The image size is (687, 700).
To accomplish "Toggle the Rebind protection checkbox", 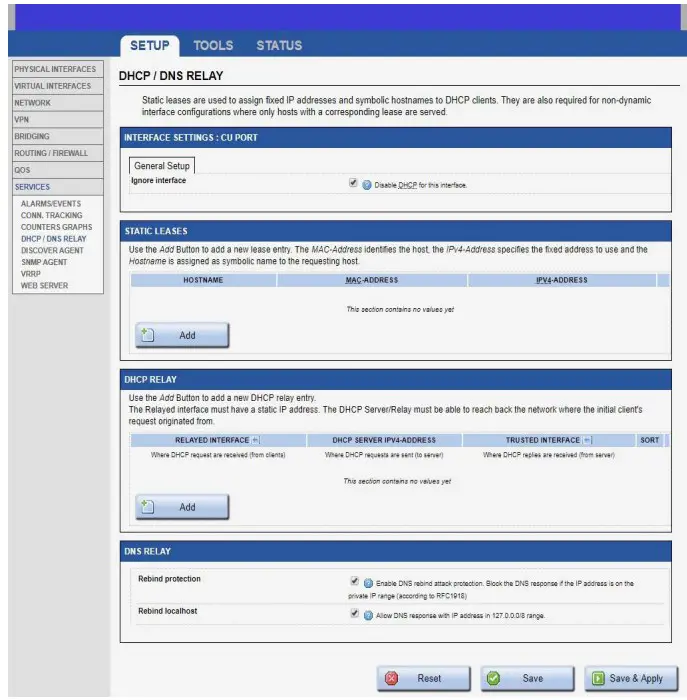I will [x=354, y=581].
